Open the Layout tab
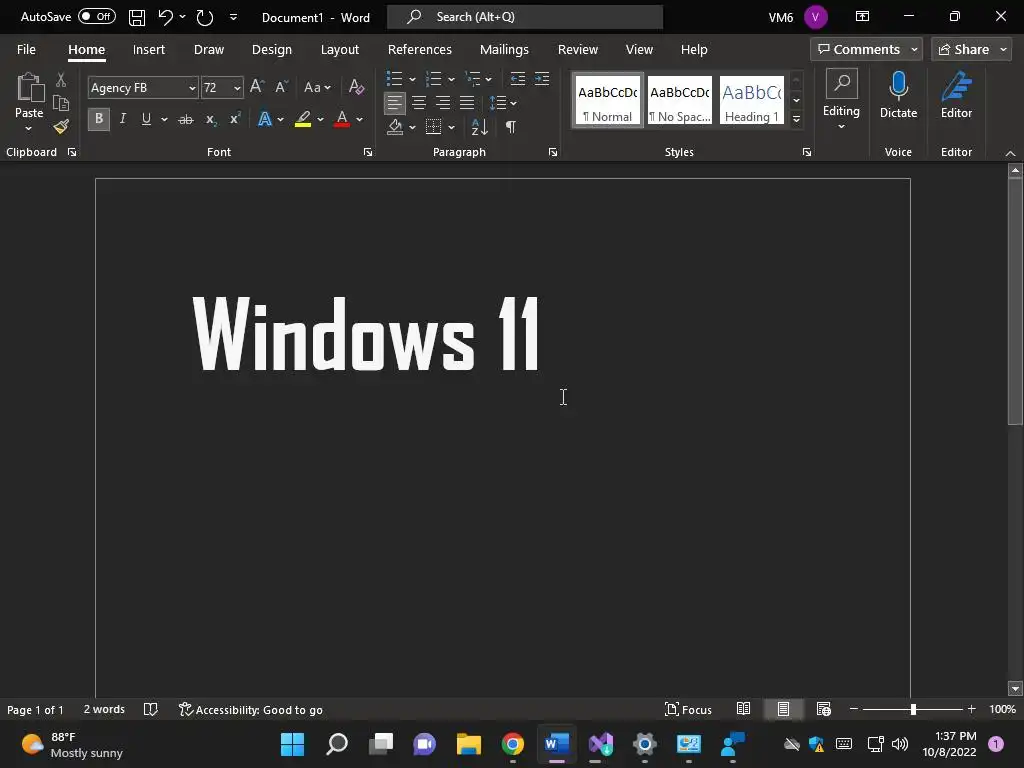Viewport: 1024px width, 768px height. click(340, 50)
